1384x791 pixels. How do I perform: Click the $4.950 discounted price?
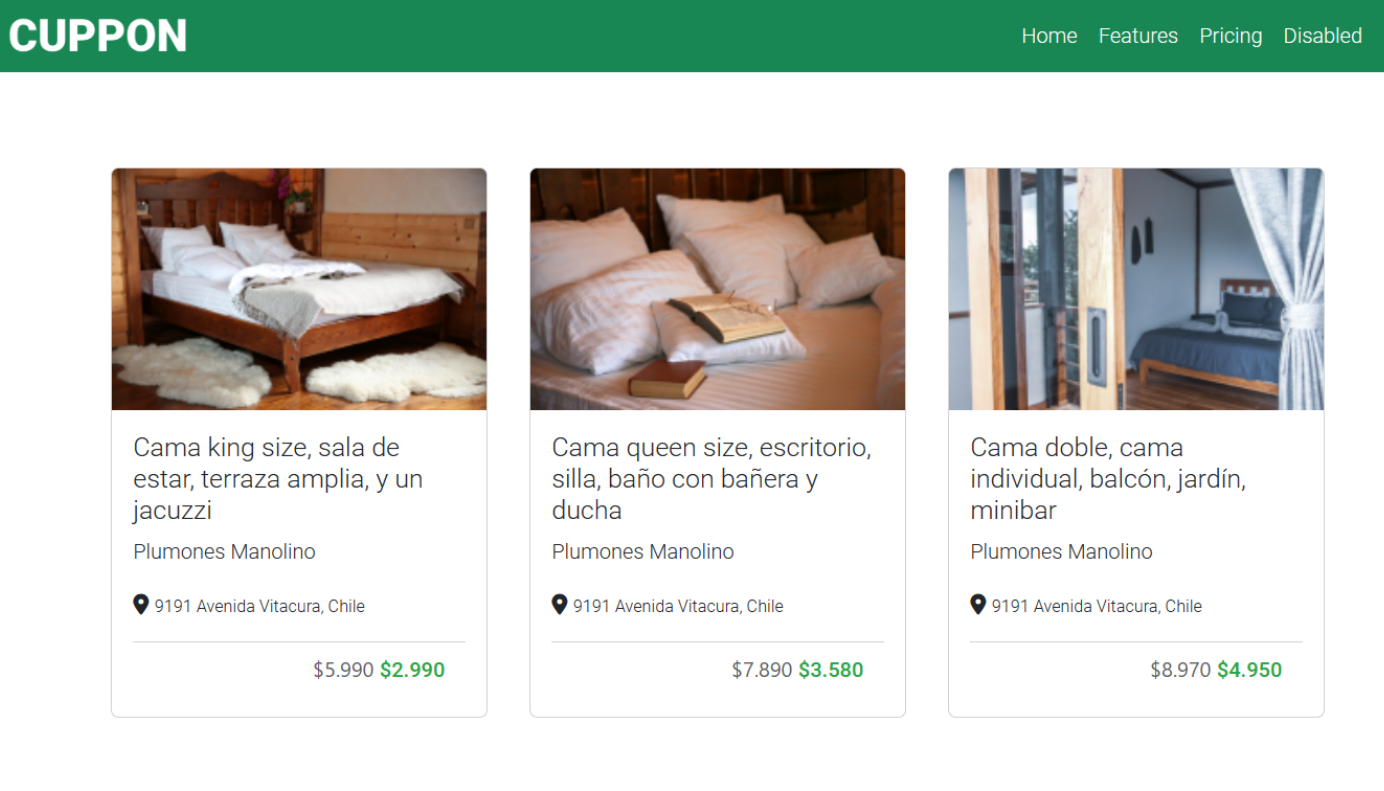(x=1249, y=670)
